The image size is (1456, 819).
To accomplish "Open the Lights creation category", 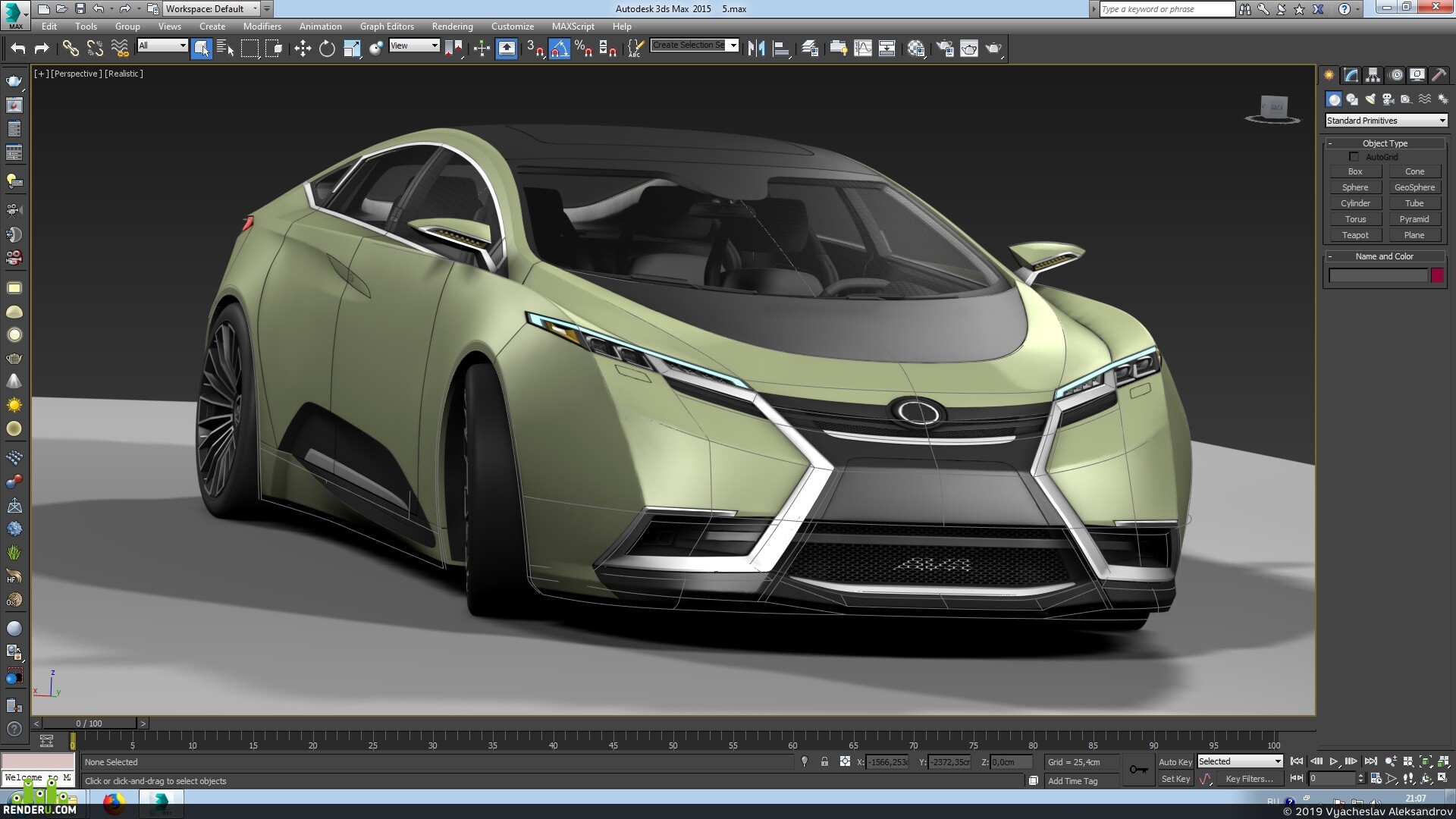I will coord(1370,99).
